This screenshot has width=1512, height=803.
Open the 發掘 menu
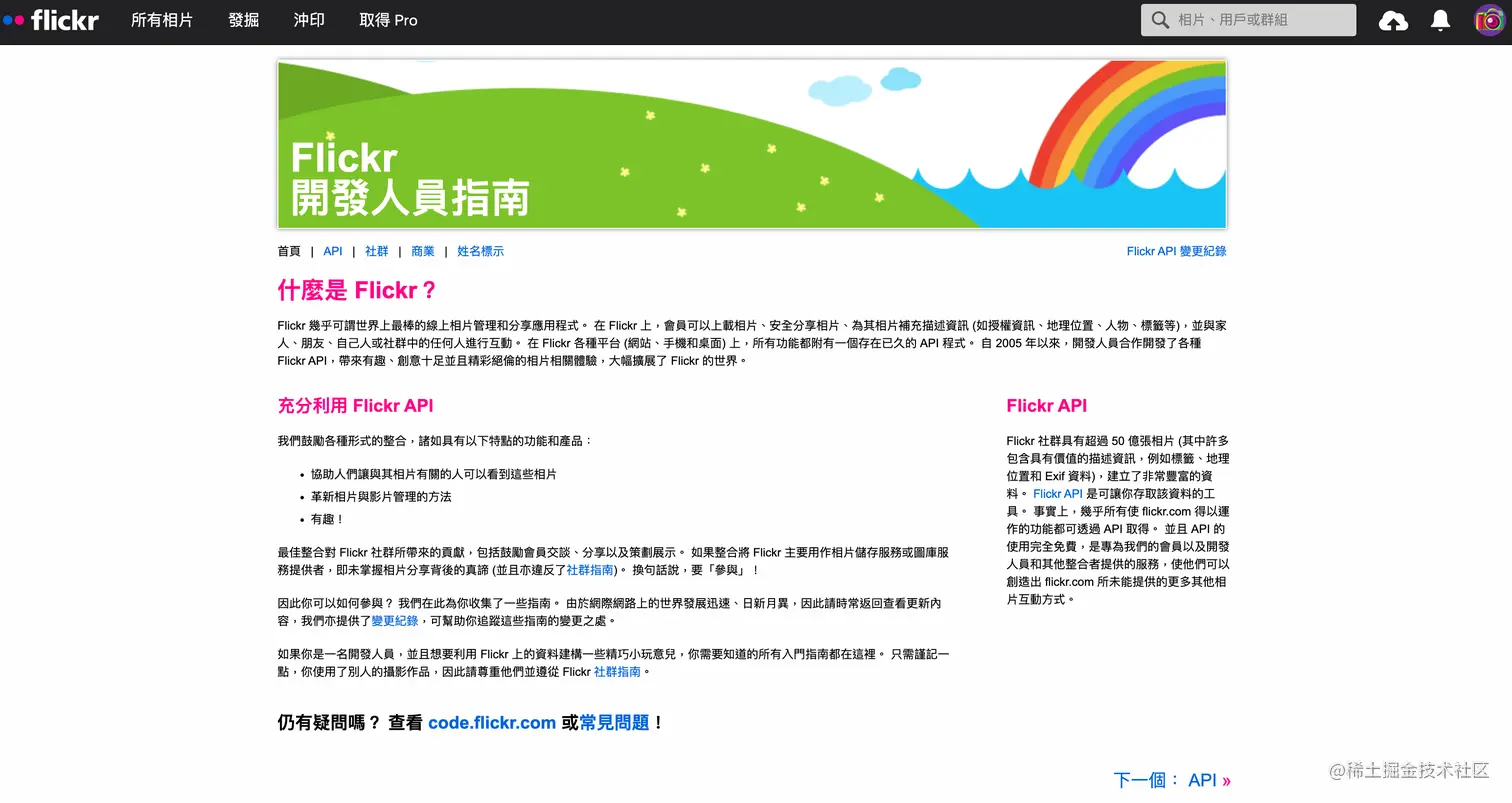click(x=243, y=19)
